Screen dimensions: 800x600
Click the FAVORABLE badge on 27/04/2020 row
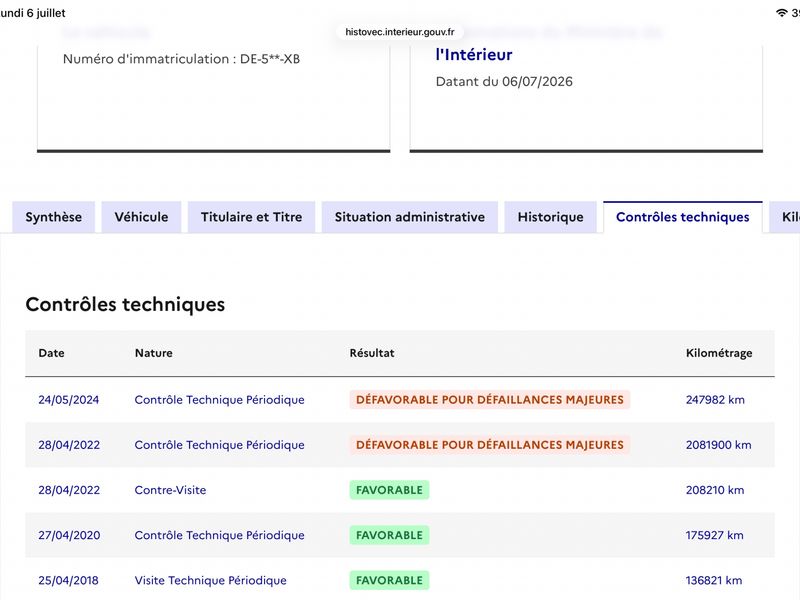tap(389, 535)
